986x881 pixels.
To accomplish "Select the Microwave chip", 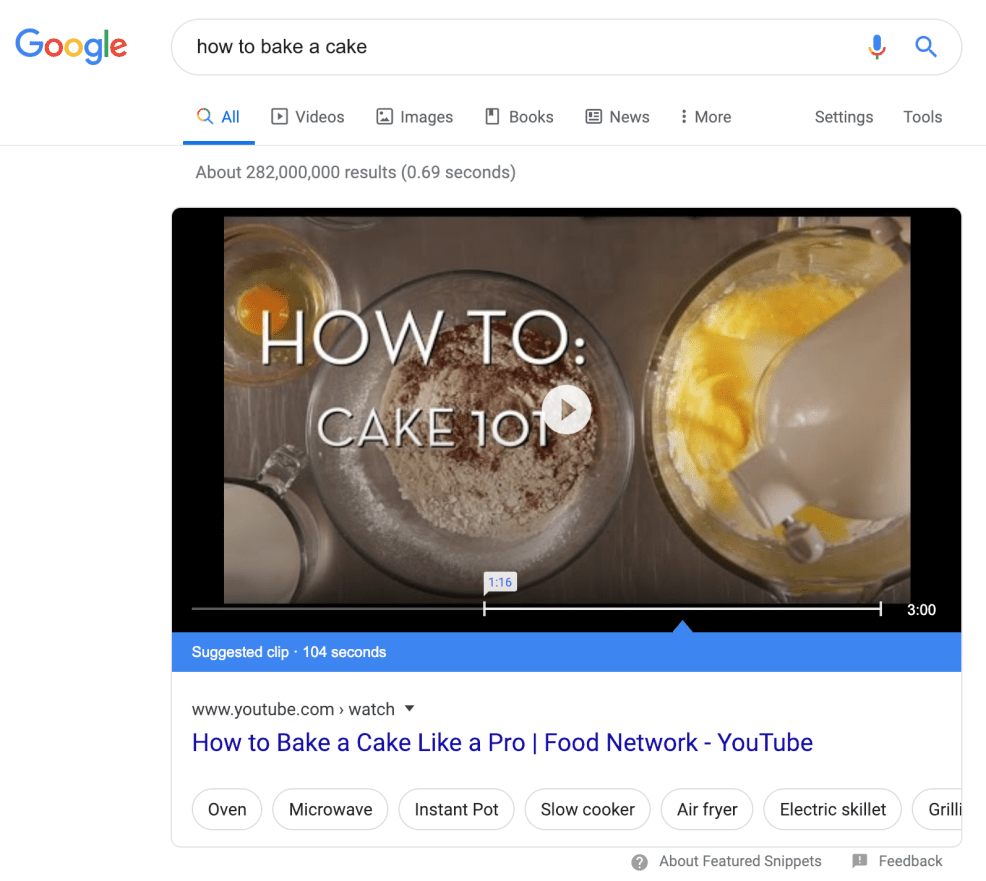I will (330, 809).
